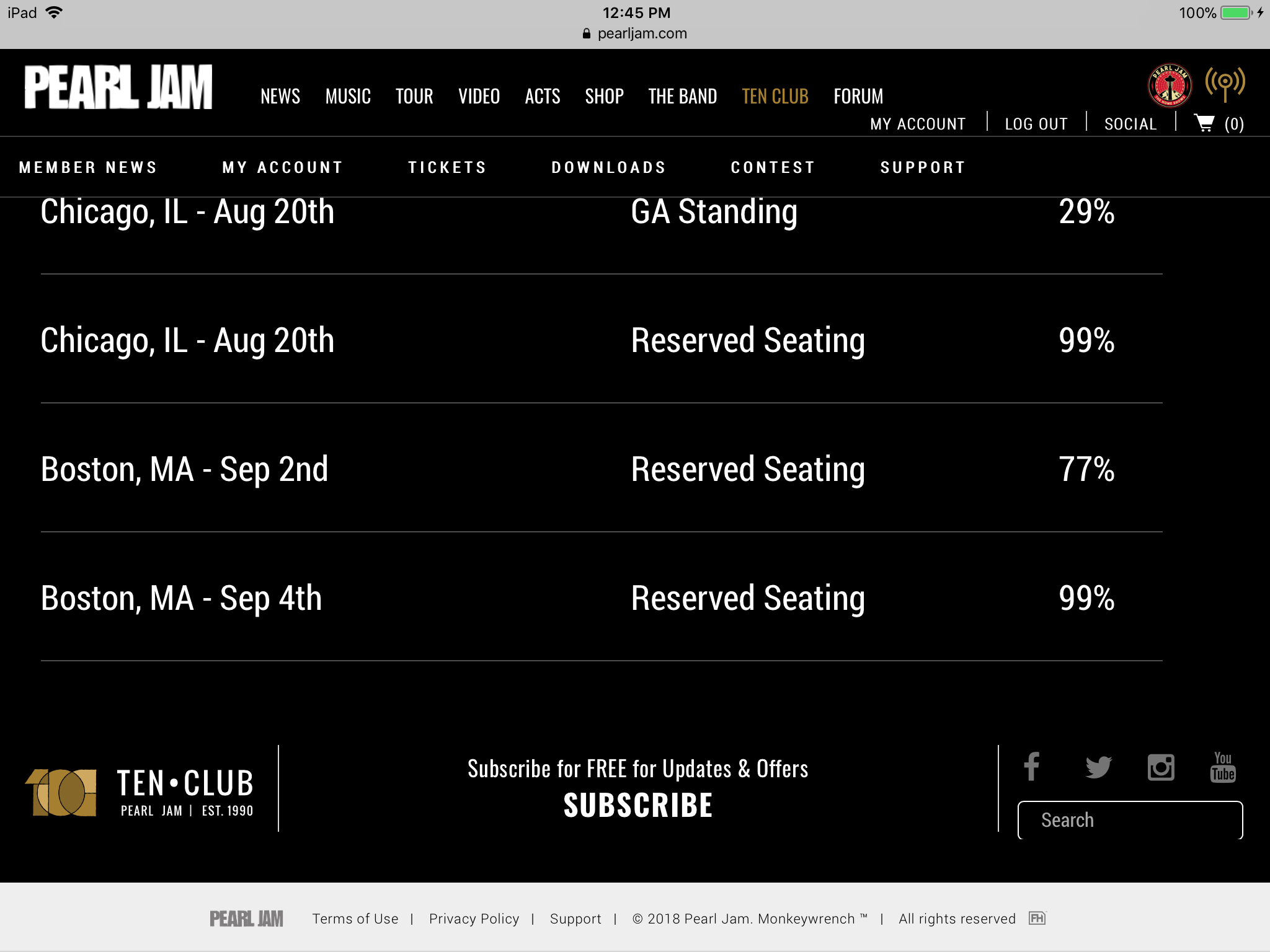
Task: Click the Log Out link
Action: [1036, 124]
